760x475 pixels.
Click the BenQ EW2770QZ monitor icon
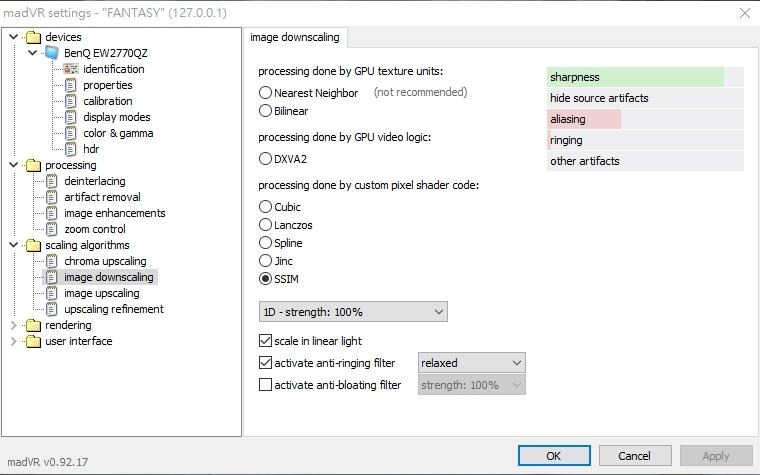52,53
